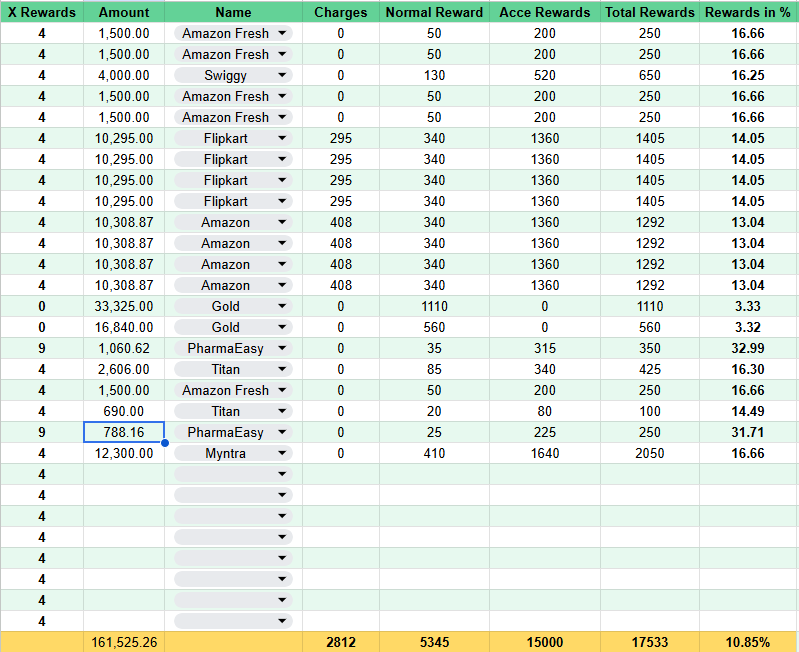Select the Charges column header
799x652 pixels.
340,12
